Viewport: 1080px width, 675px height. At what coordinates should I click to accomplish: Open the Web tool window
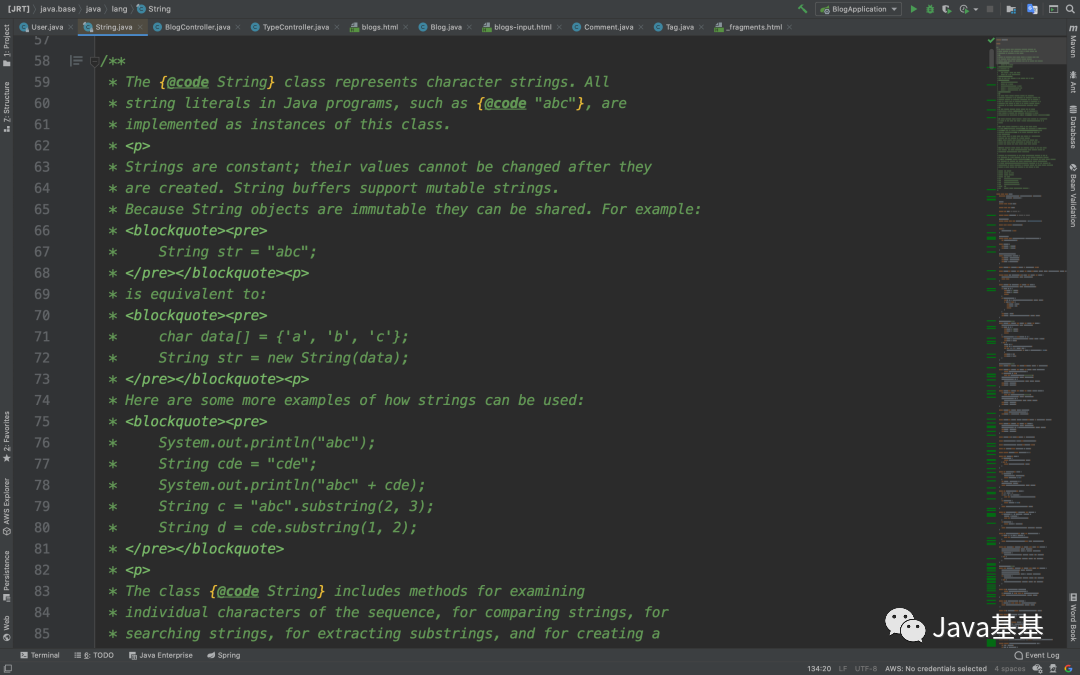click(6, 629)
